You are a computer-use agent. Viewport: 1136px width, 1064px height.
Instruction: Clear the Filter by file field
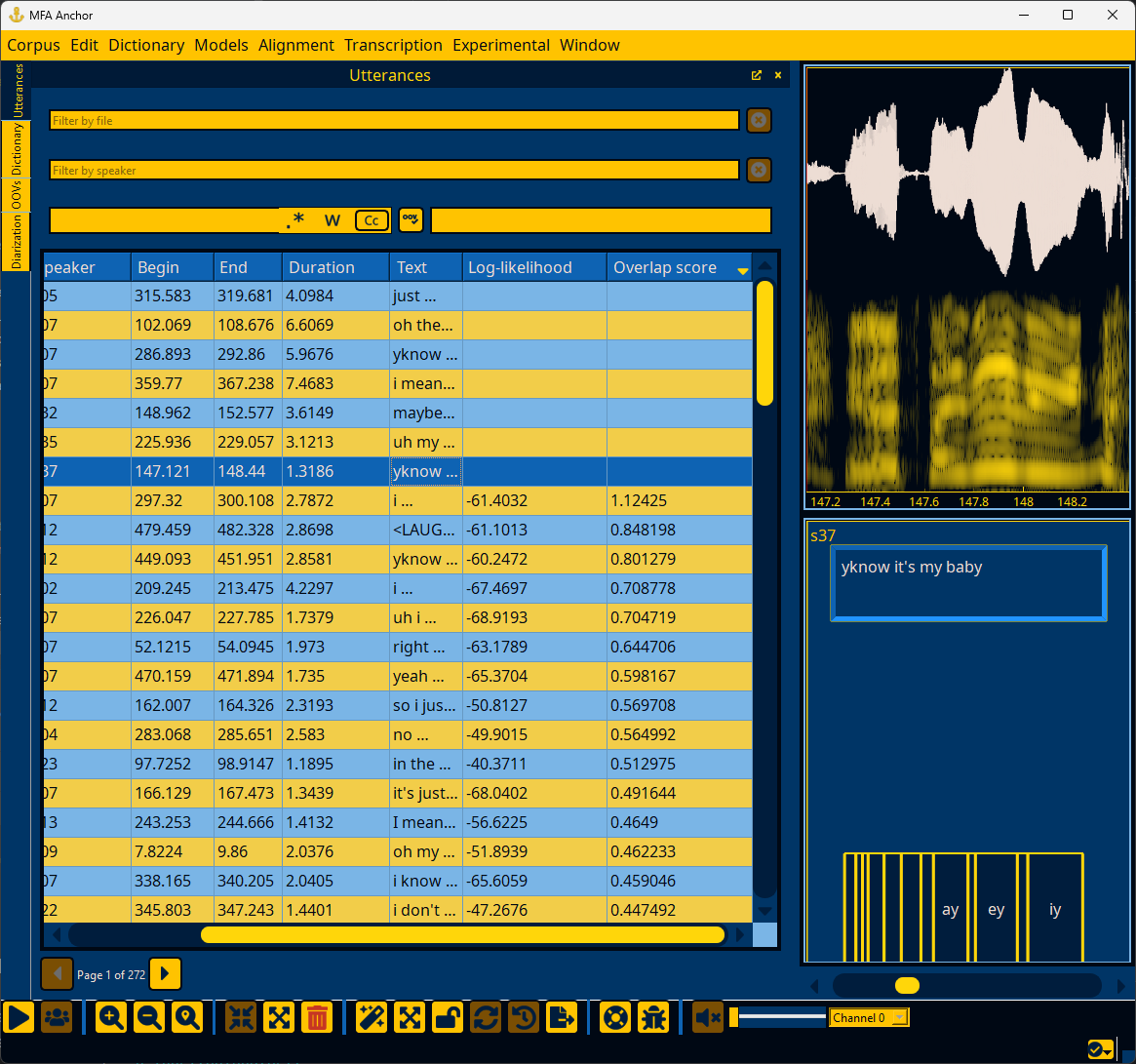759,120
